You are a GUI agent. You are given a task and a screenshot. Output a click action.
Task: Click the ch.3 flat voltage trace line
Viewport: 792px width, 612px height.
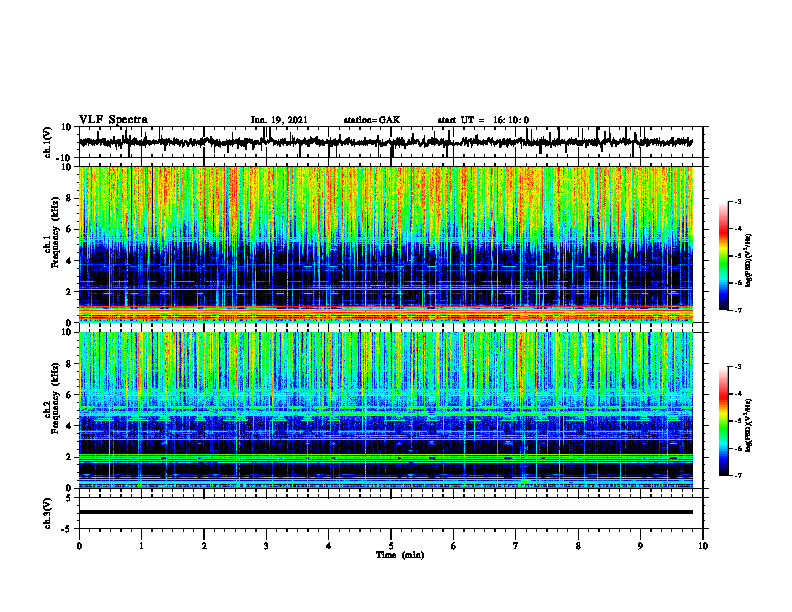coord(386,512)
